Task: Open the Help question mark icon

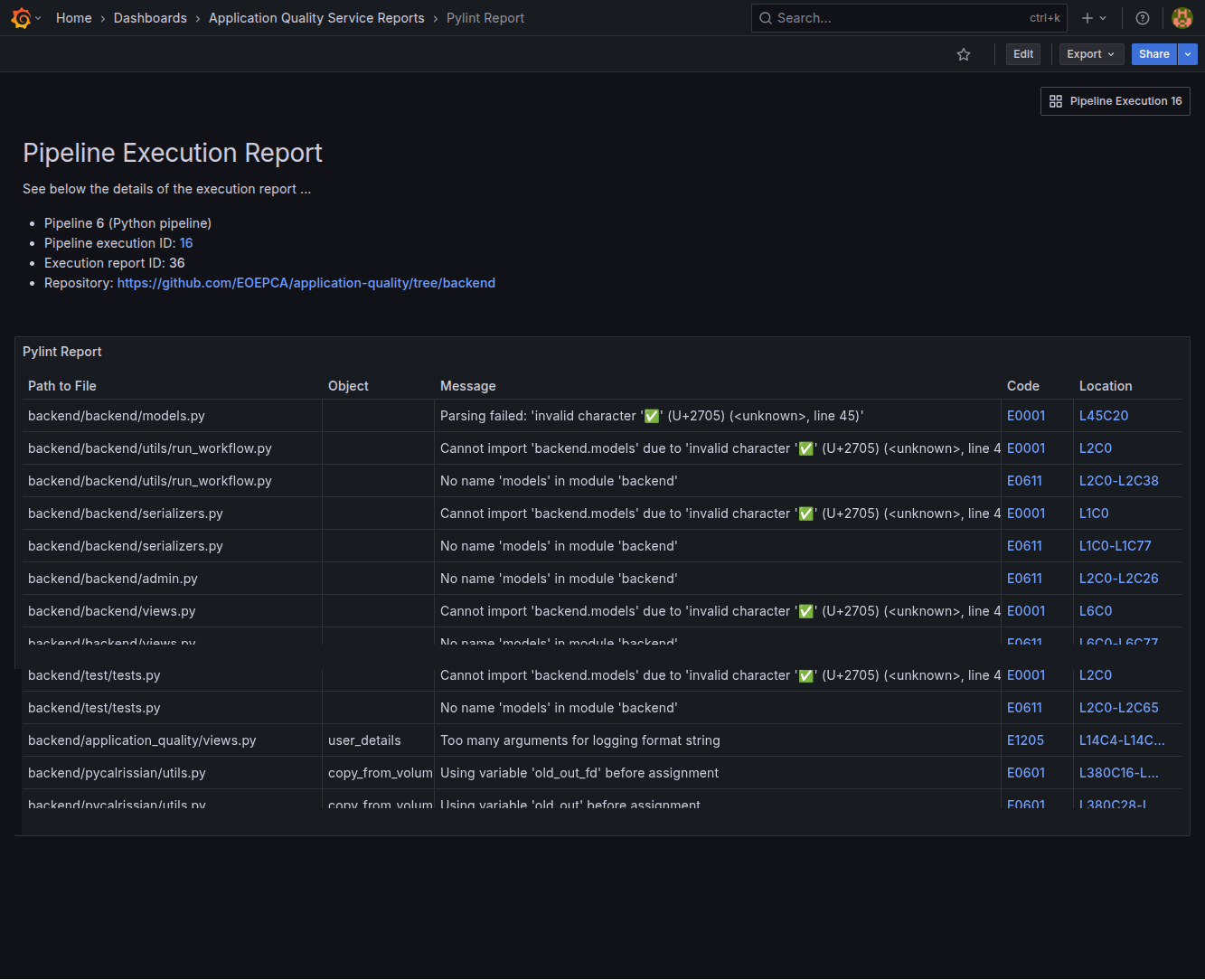Action: point(1143,18)
